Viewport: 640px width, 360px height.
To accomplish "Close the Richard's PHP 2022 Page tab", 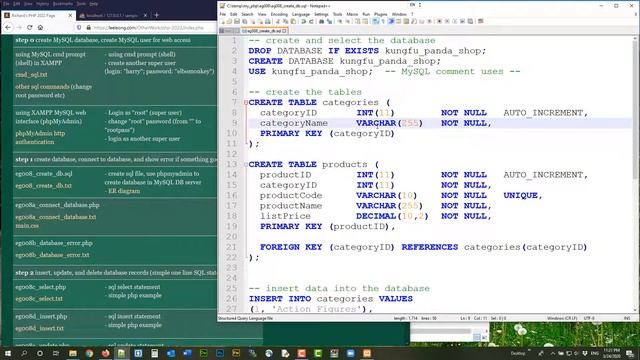I will point(70,15).
